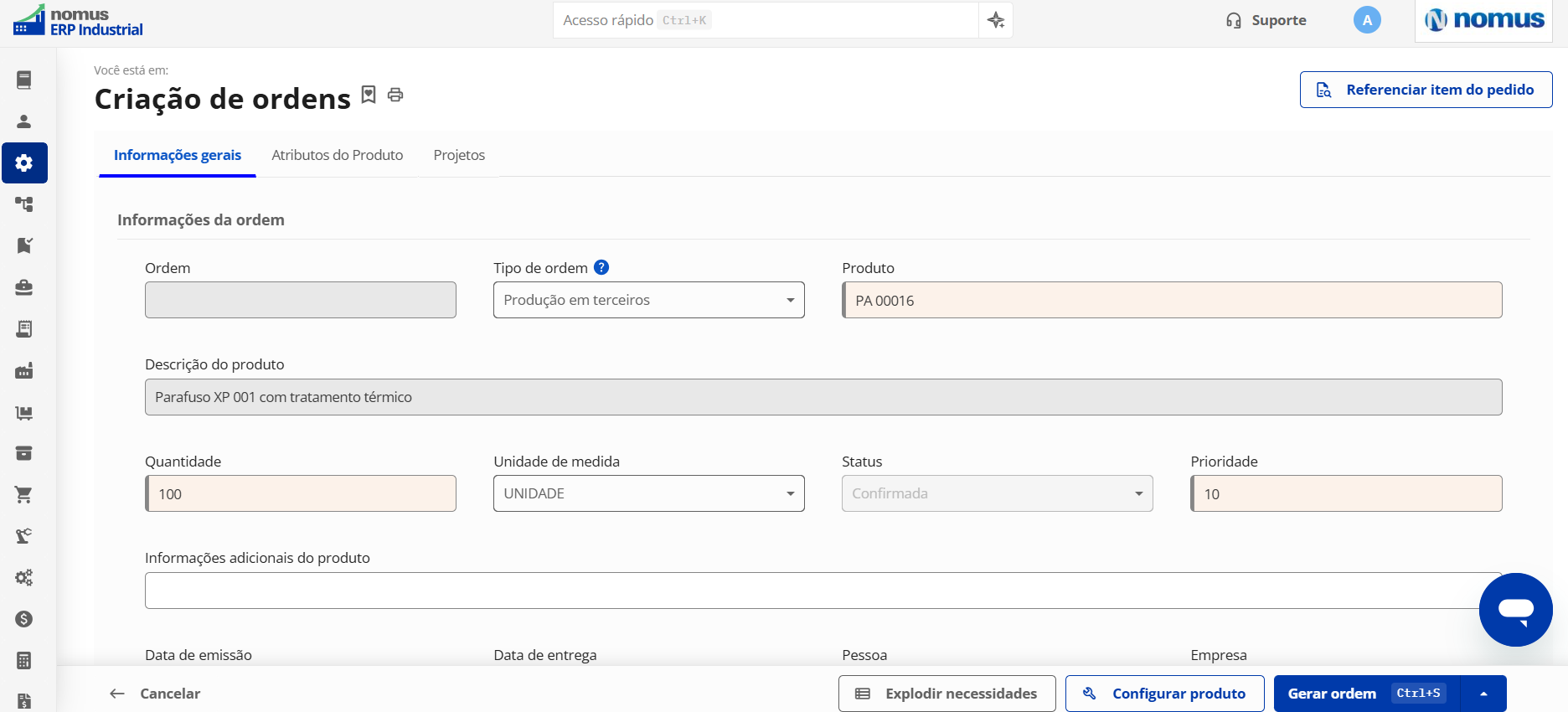
Task: Click the bookmark icon beside Criação de ordens
Action: point(369,95)
